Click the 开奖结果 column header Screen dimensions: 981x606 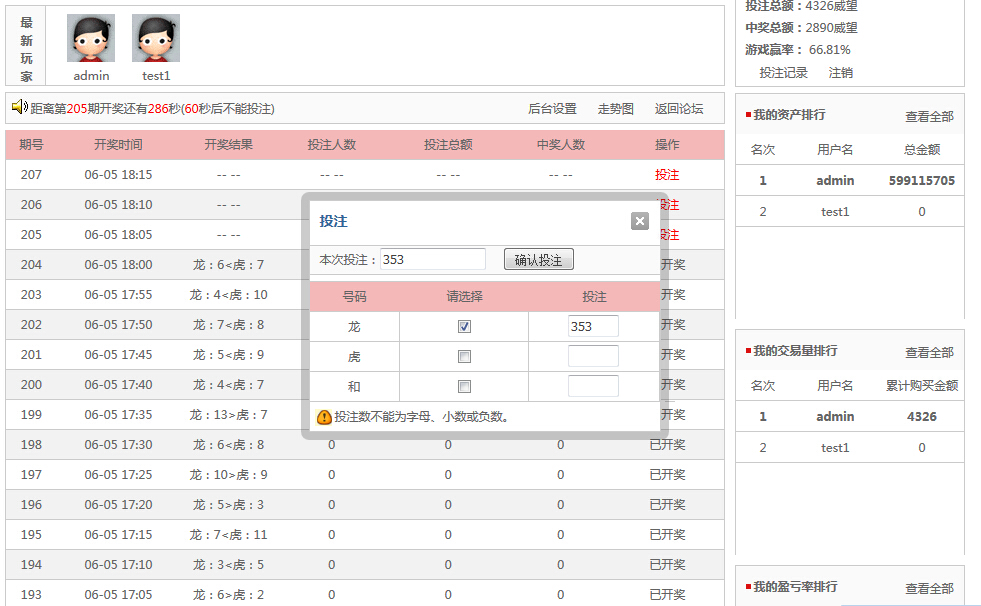[228, 144]
